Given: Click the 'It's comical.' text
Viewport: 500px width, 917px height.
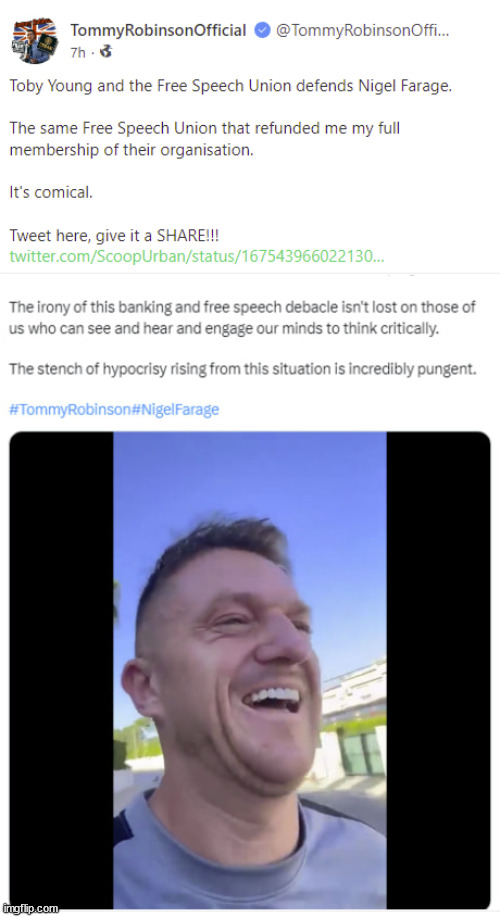Looking at the screenshot, I should pos(51,192).
